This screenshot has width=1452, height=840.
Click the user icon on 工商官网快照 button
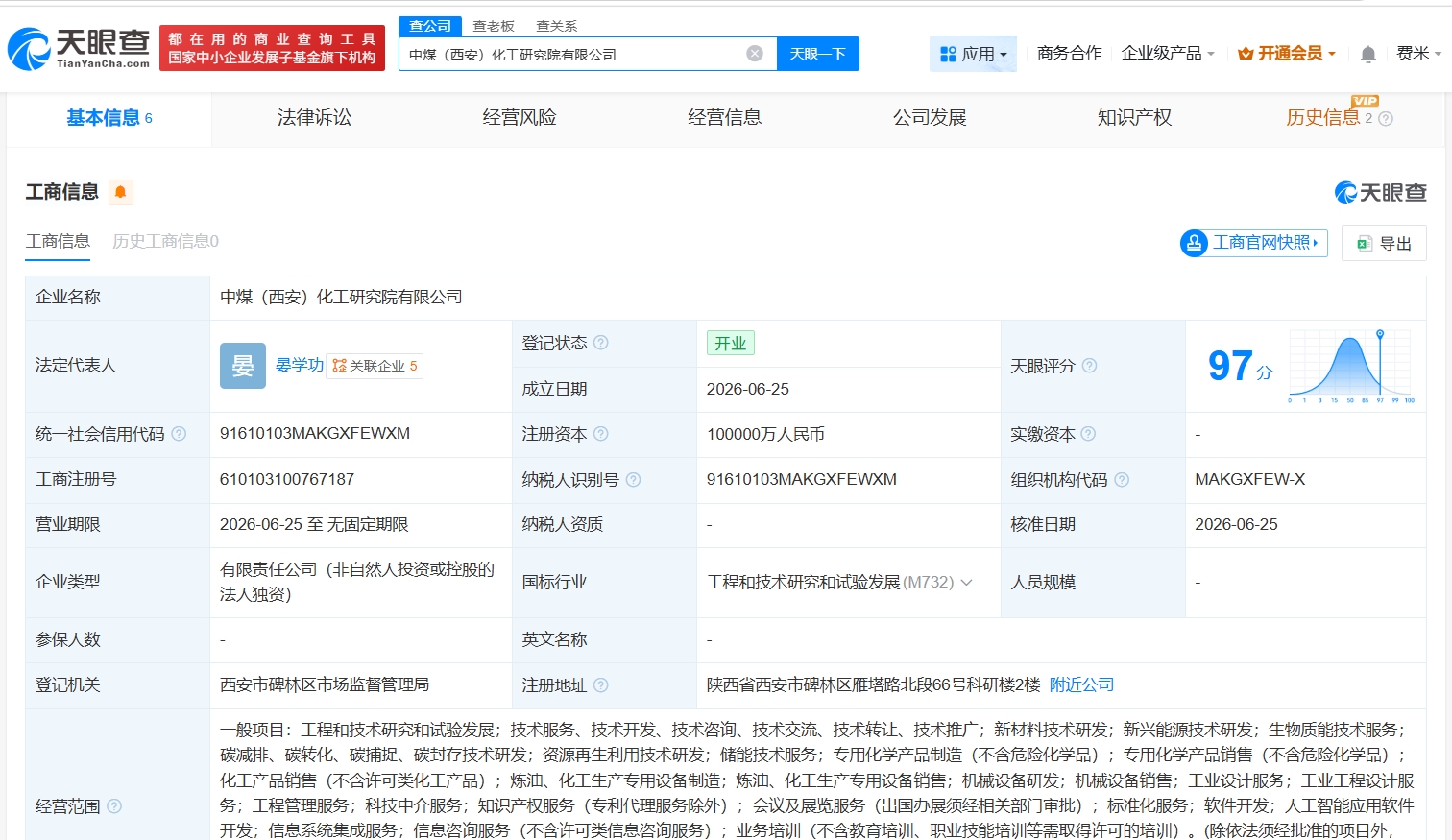1194,243
